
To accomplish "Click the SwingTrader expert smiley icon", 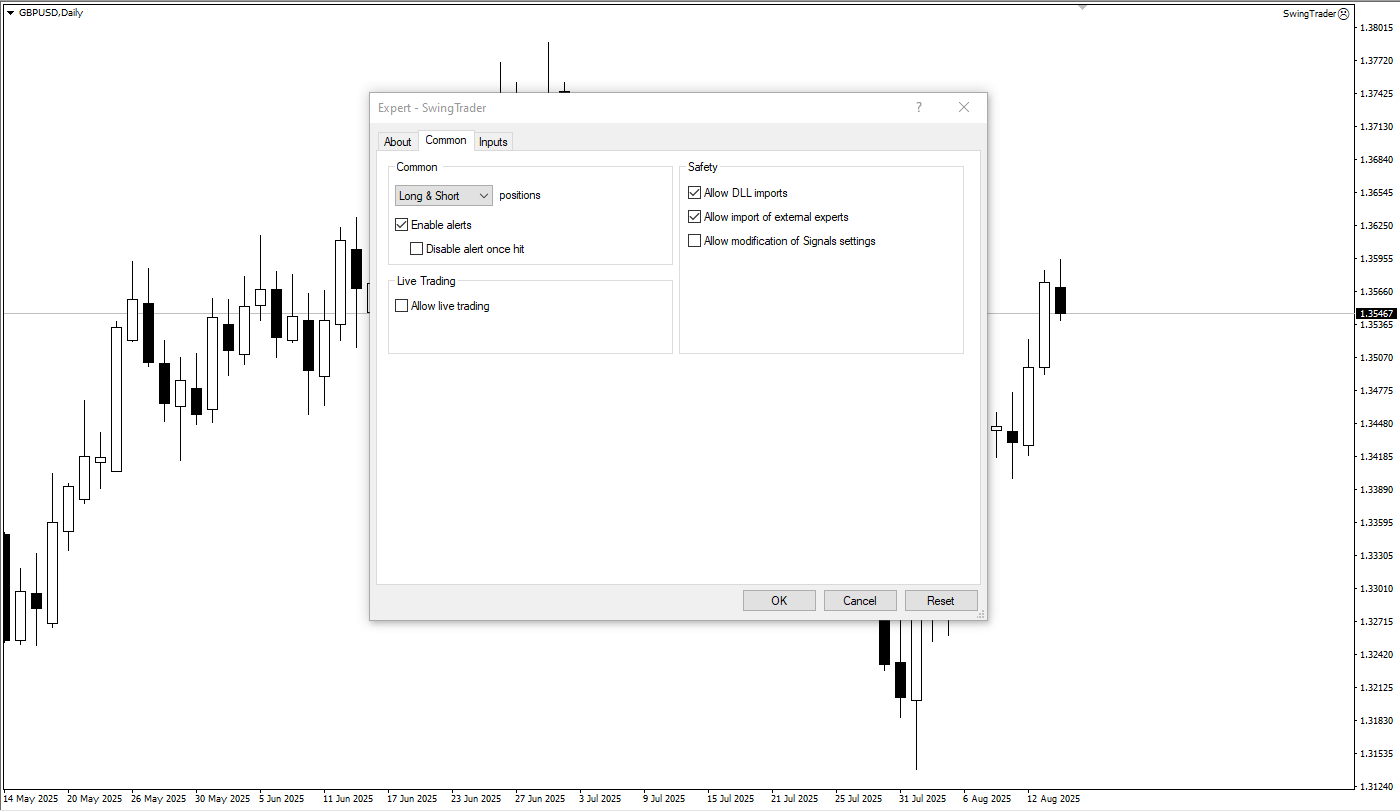I will point(1344,14).
